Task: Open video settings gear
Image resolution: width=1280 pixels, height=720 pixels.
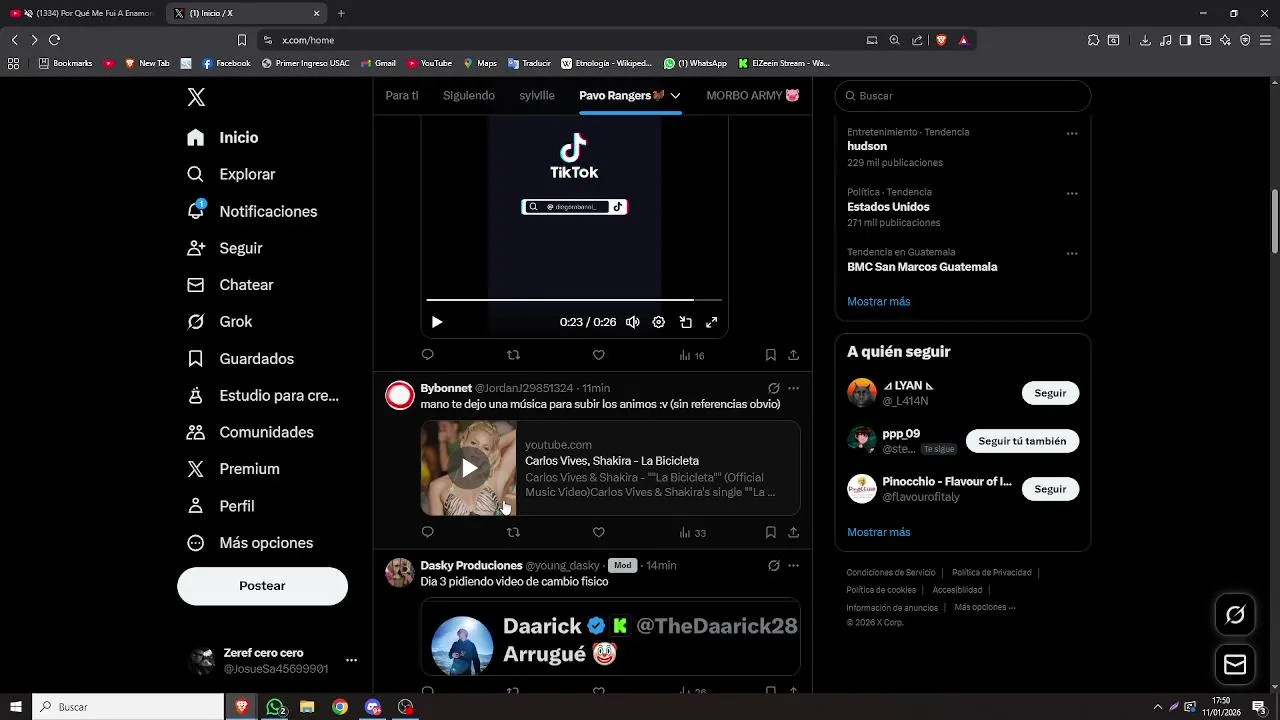Action: 659,322
